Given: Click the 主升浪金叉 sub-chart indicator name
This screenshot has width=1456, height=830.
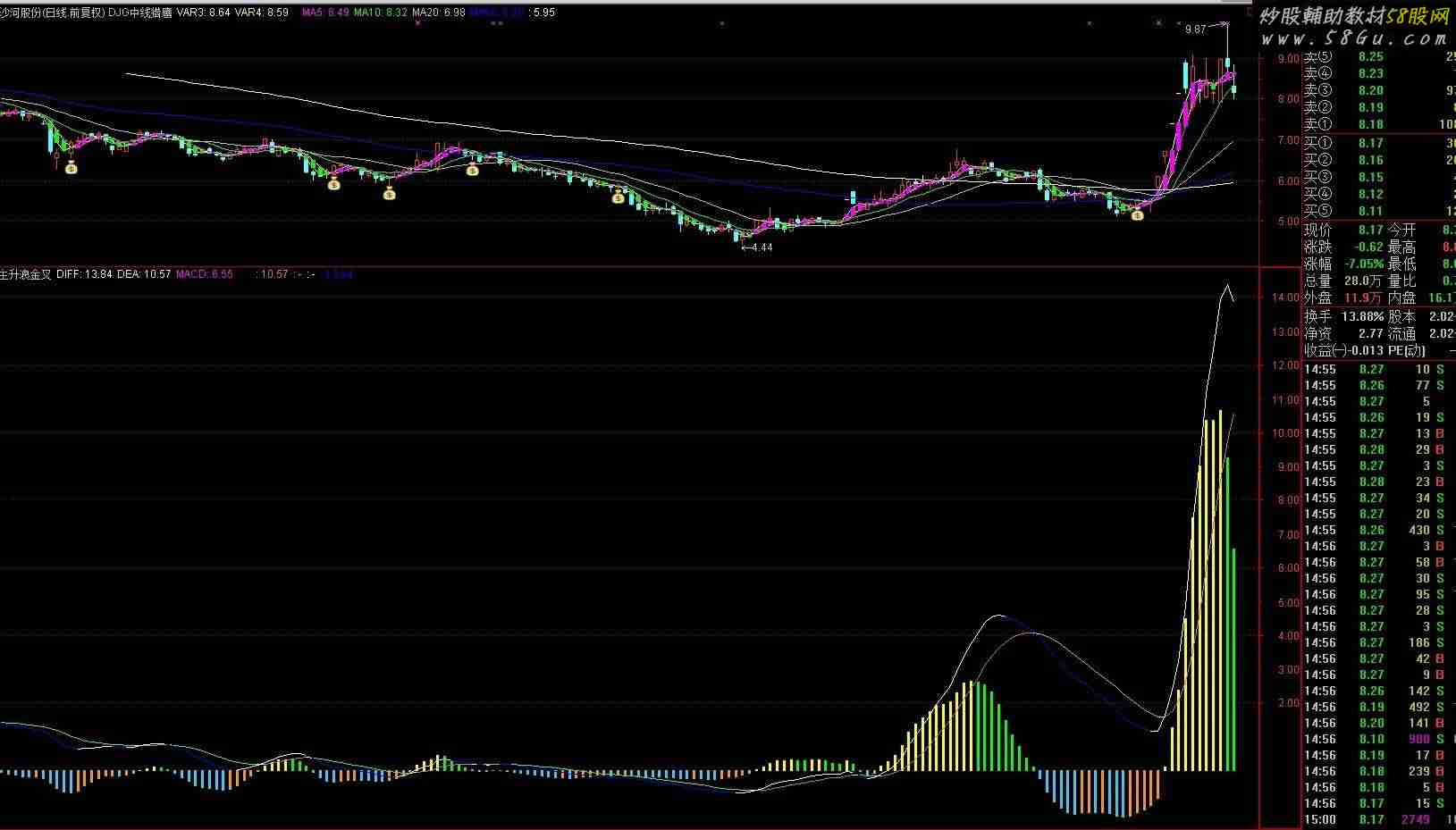Looking at the screenshot, I should 26,274.
